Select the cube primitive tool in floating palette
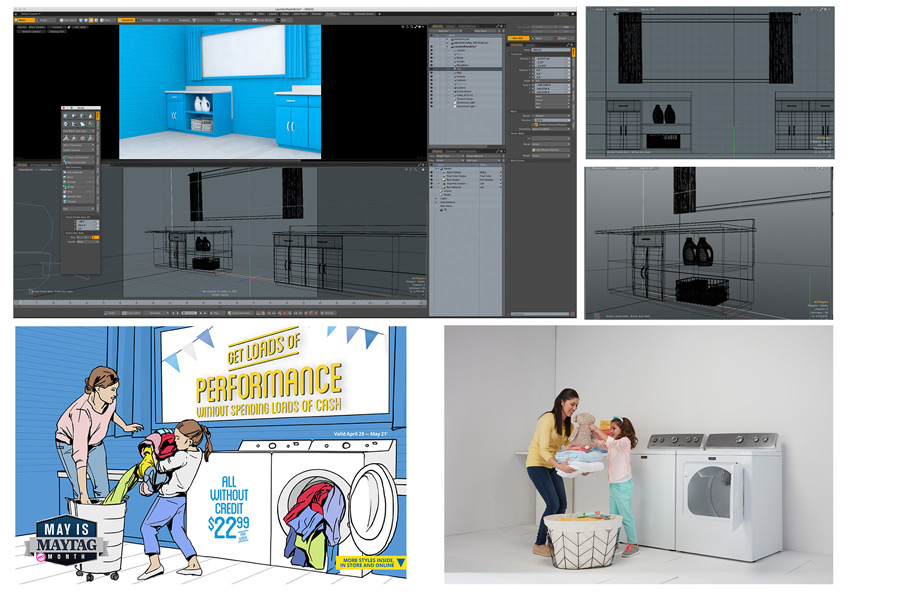900x600 pixels. 68,115
